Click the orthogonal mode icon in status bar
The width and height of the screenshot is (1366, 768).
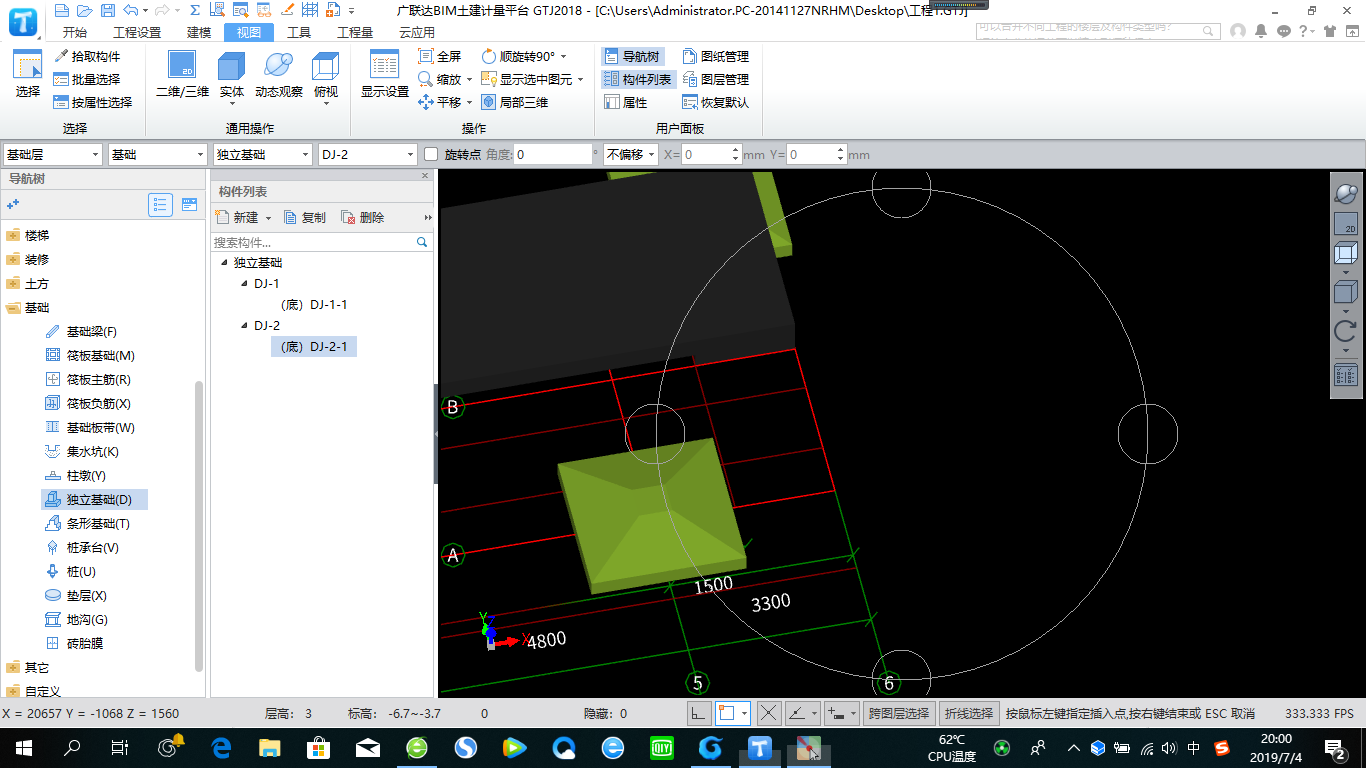coord(698,713)
